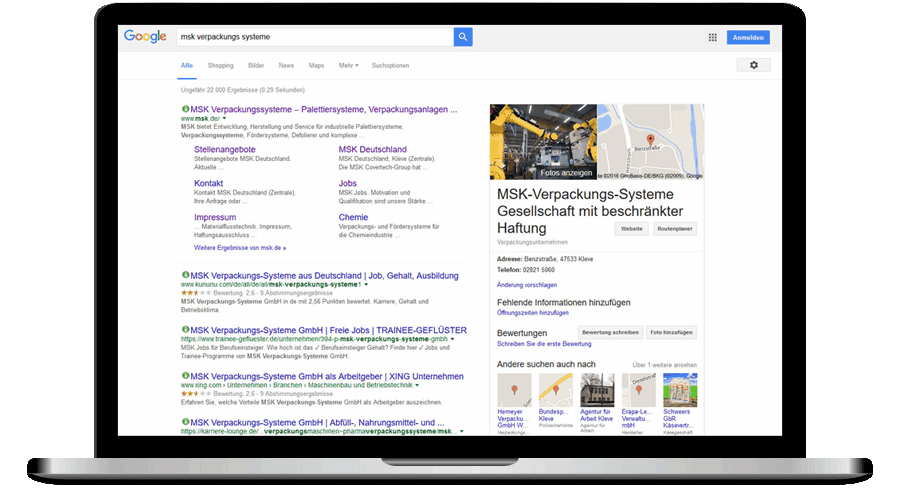900x500 pixels.
Task: Open the Fotos anzeigen factory thumbnail
Action: click(543, 142)
